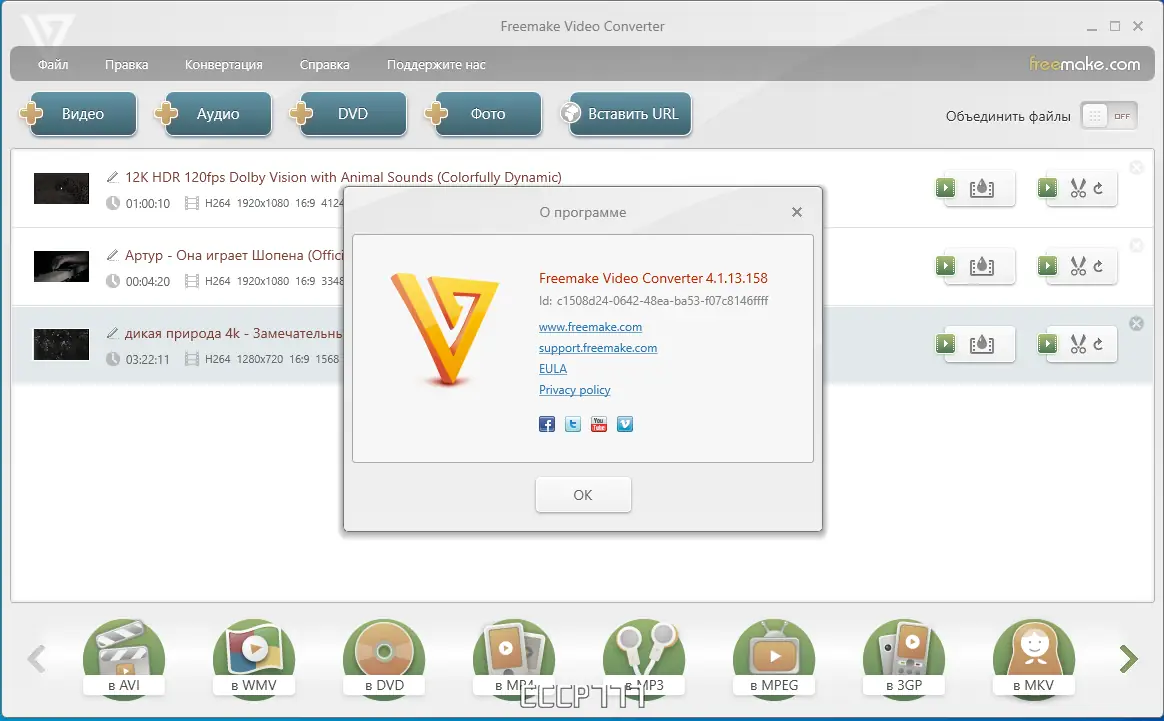Convert to AVI format icon
Screen dimensions: 1164x721
pyautogui.click(x=123, y=659)
